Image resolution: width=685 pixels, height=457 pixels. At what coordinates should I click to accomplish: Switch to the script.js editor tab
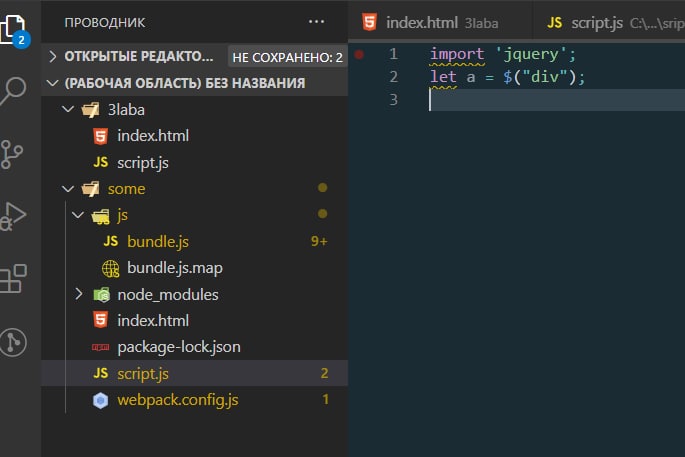[x=609, y=22]
